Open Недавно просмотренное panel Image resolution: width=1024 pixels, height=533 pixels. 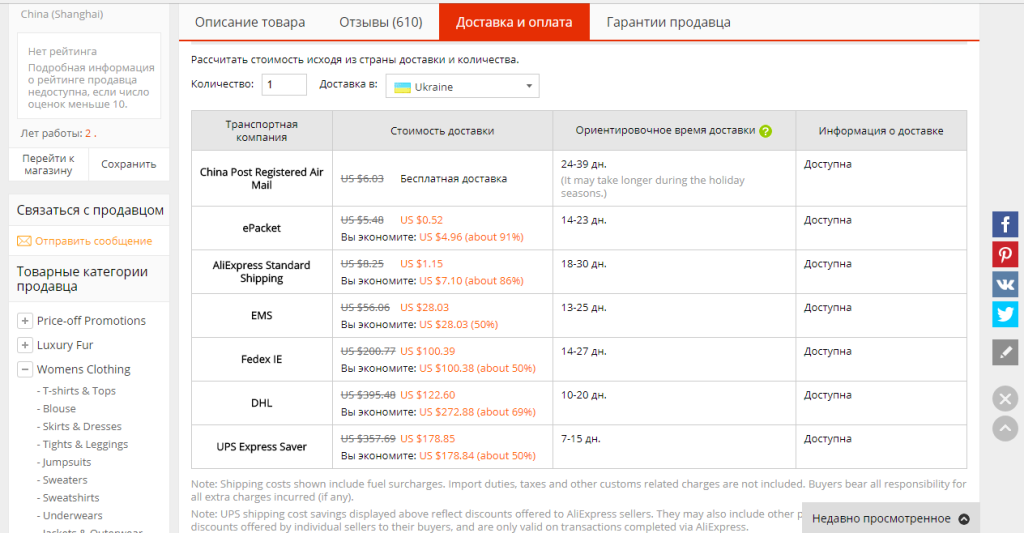(x=891, y=519)
